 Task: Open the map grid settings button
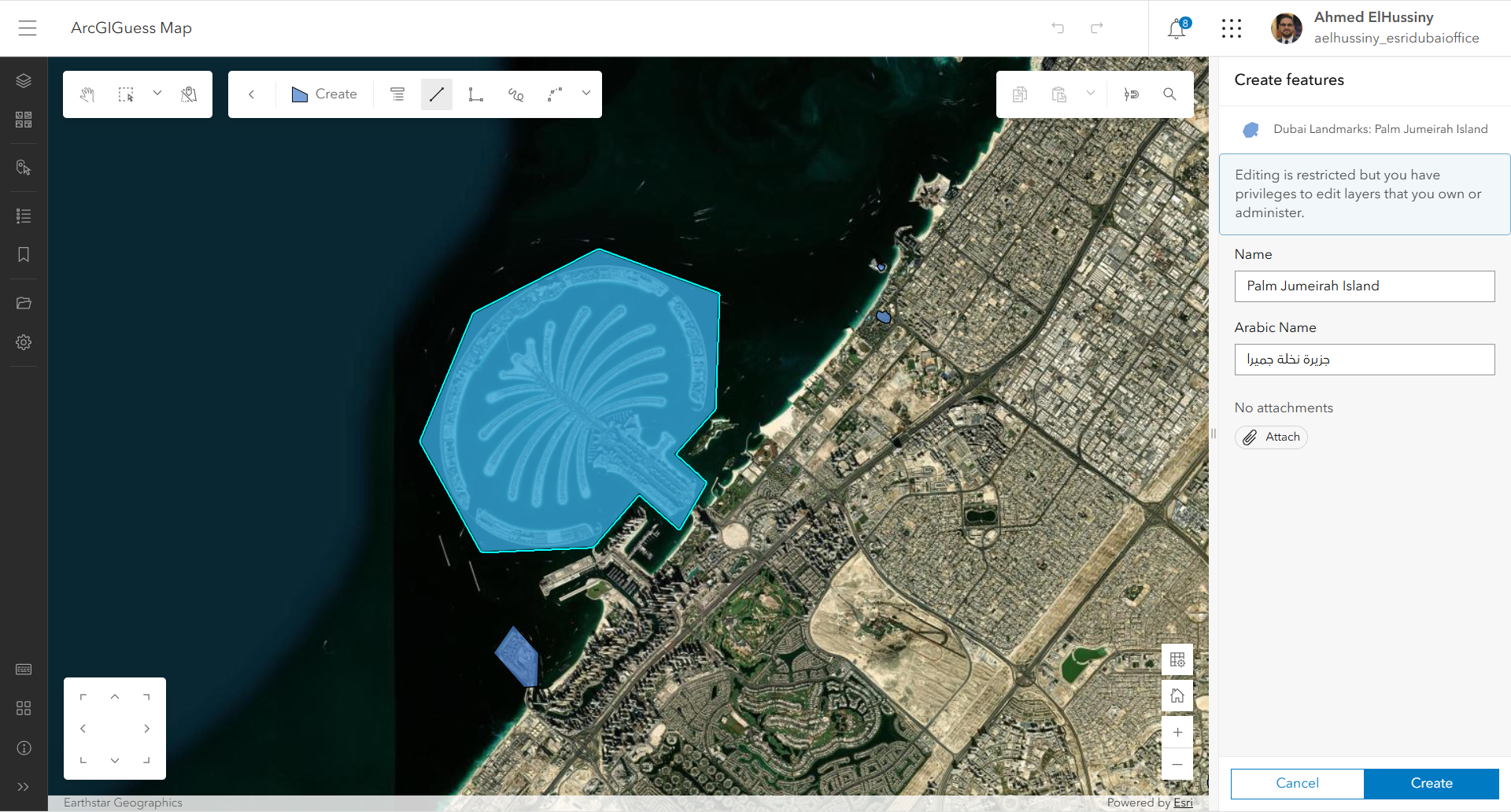[x=1177, y=659]
